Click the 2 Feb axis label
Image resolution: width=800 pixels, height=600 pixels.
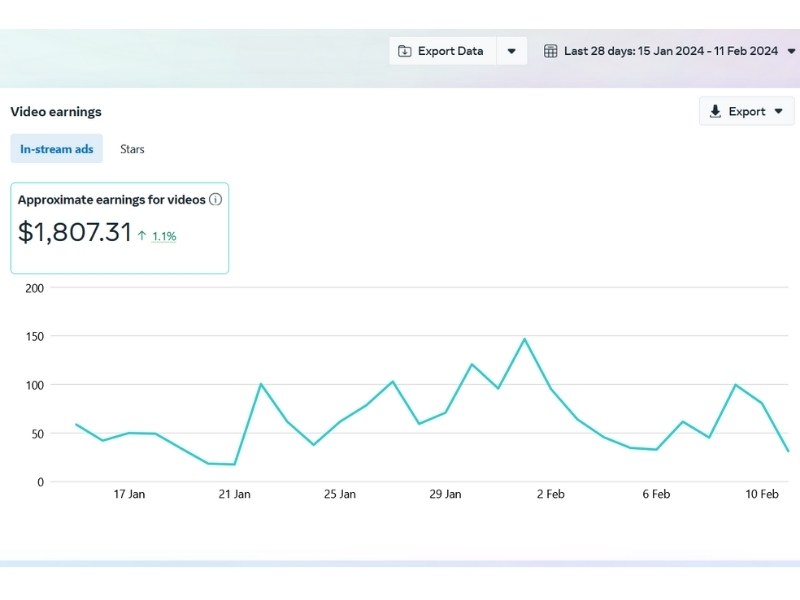551,494
